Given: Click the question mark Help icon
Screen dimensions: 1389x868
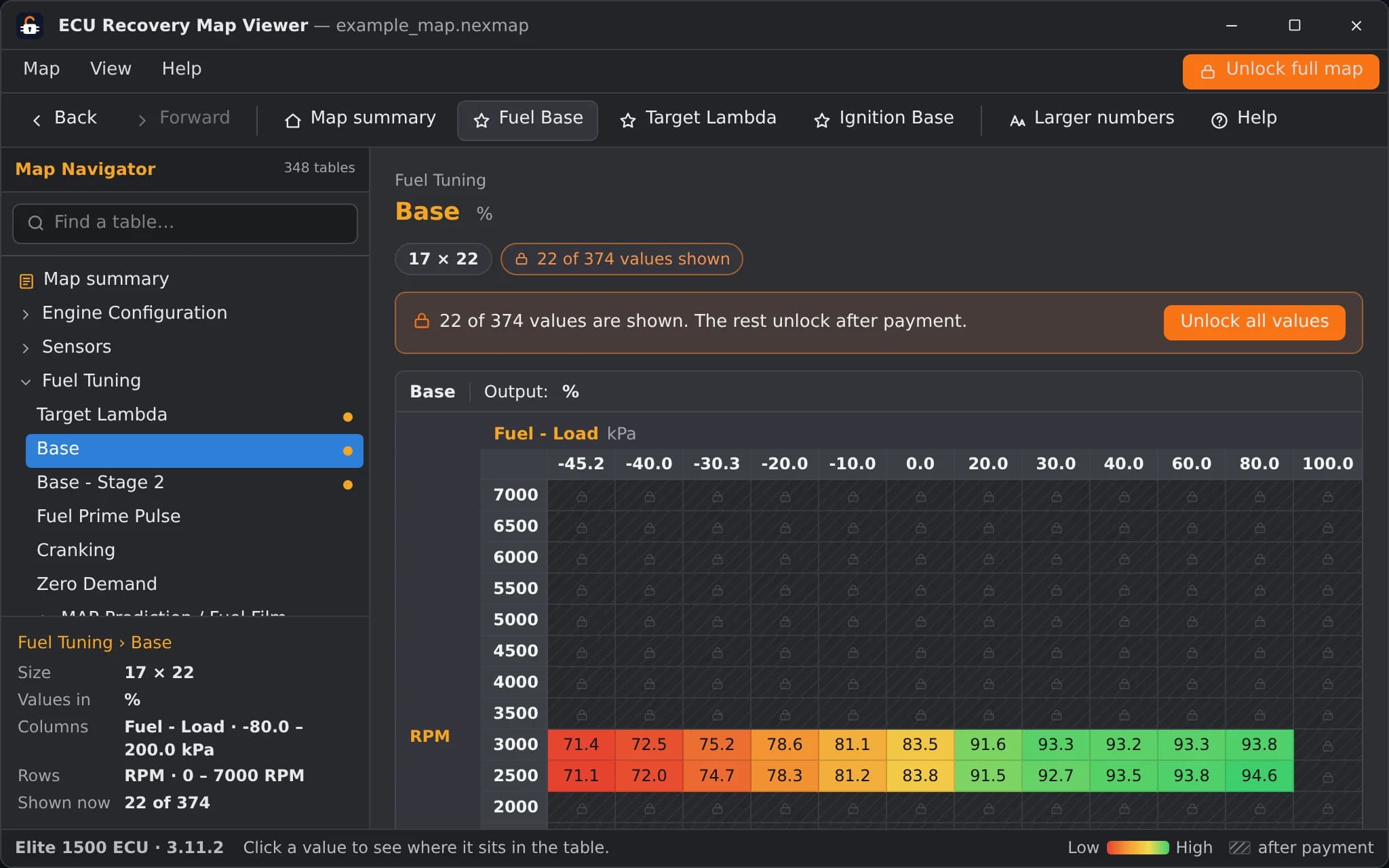Looking at the screenshot, I should click(1219, 121).
